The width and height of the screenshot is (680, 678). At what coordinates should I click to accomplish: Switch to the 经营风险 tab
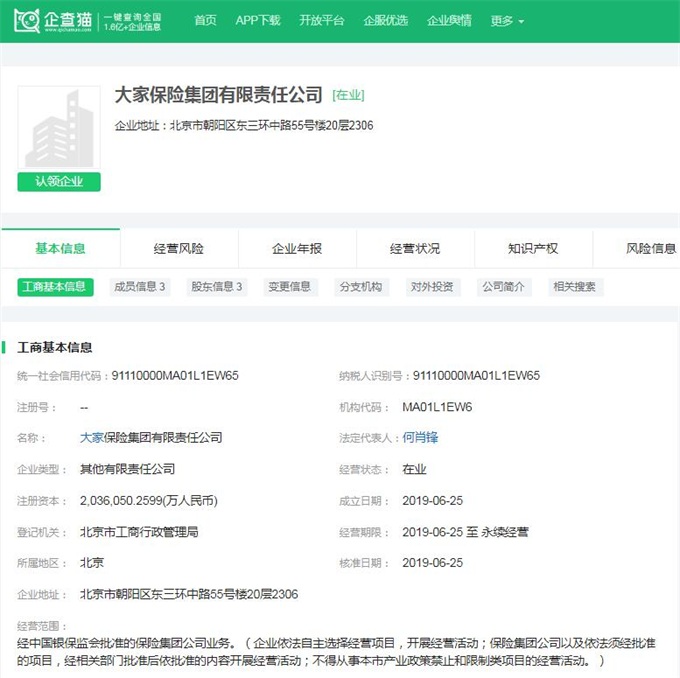pyautogui.click(x=179, y=249)
